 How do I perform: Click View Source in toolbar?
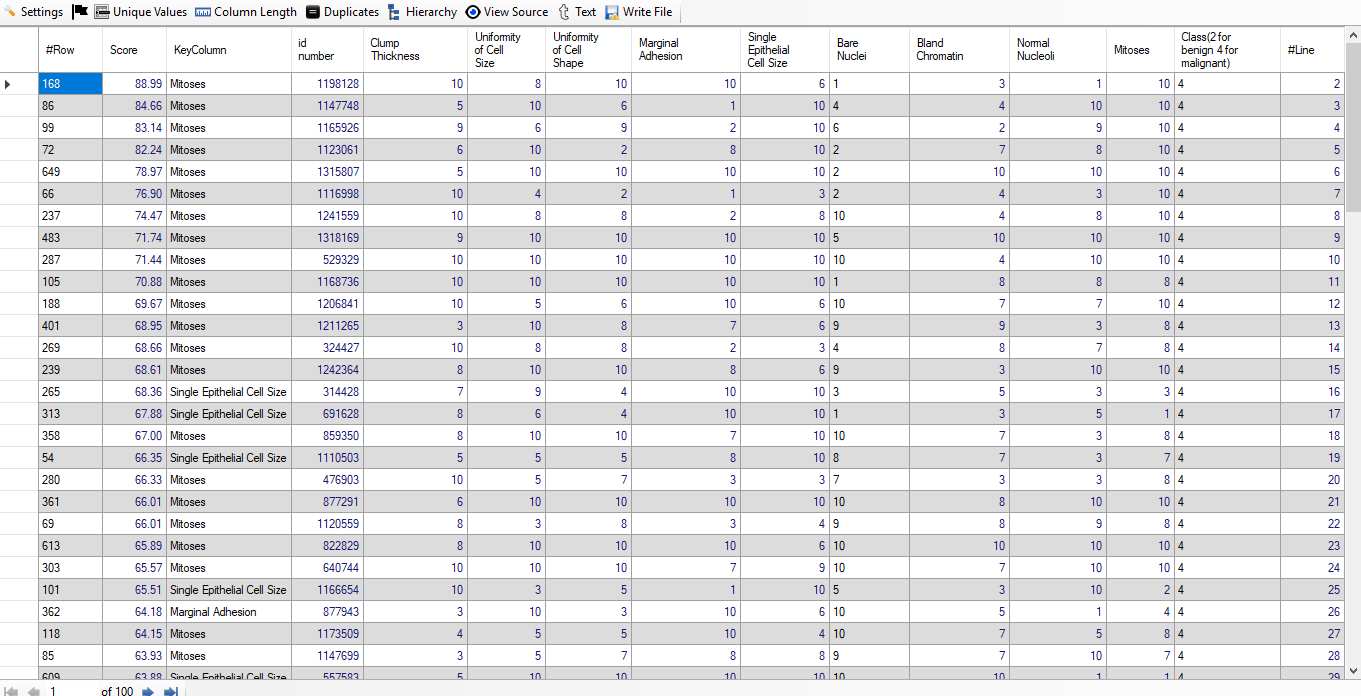point(506,12)
